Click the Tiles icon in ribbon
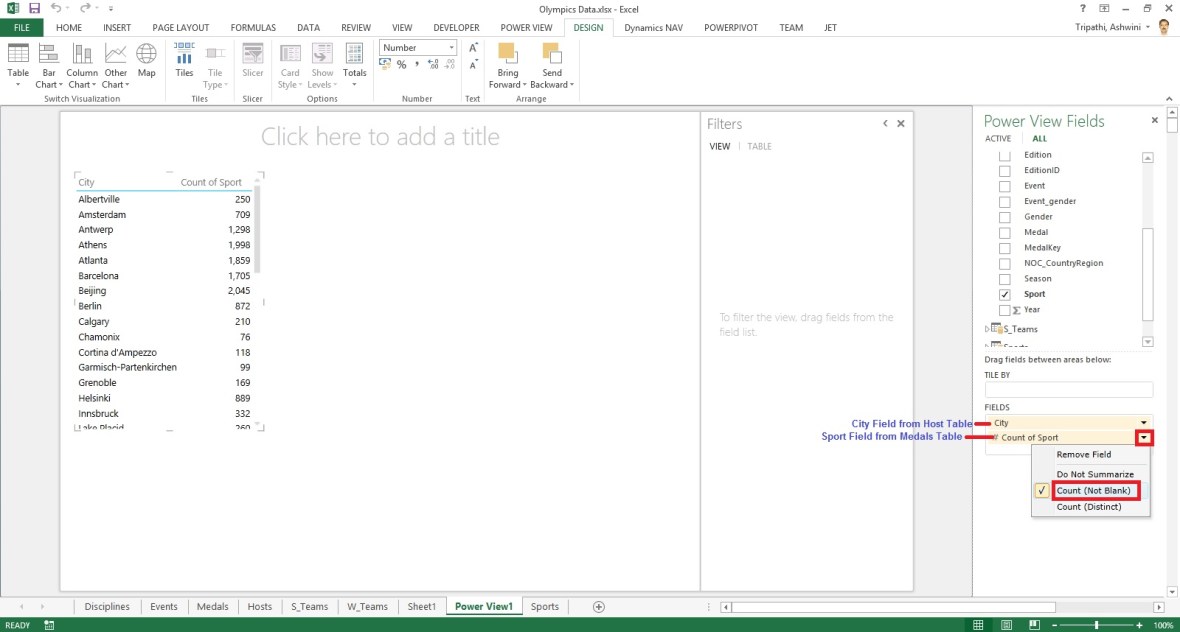This screenshot has height=632, width=1180. tap(184, 55)
